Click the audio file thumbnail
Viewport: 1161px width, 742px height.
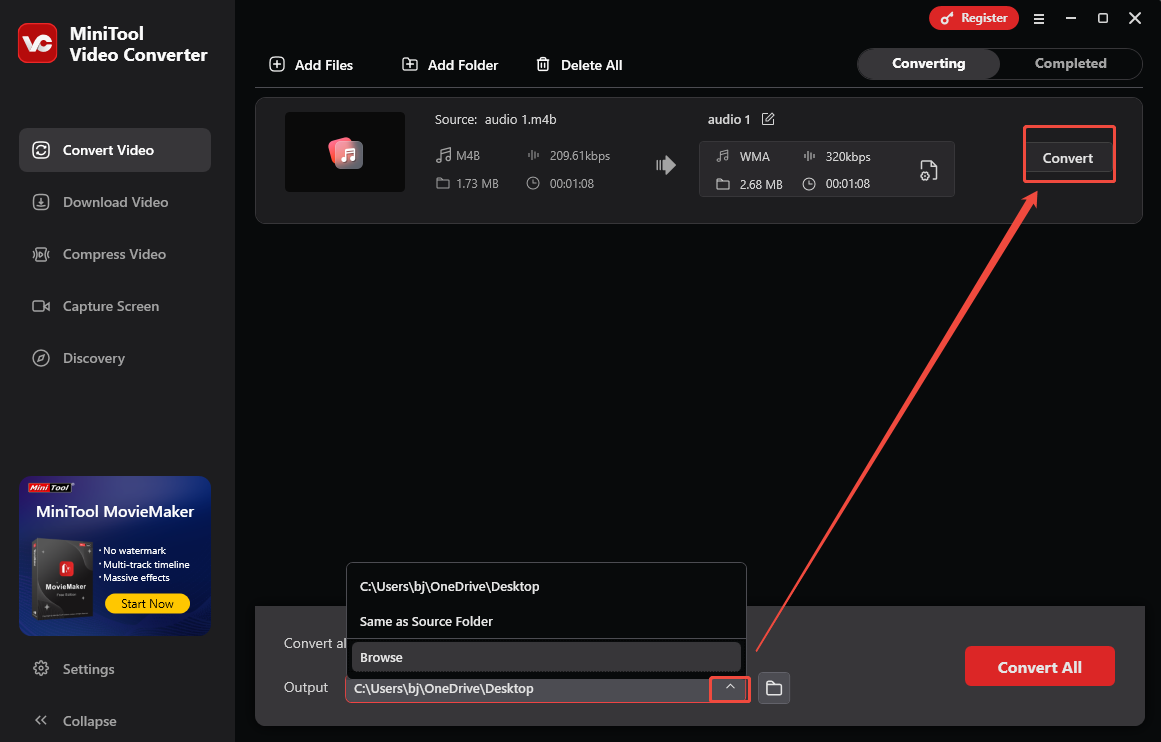pyautogui.click(x=345, y=153)
